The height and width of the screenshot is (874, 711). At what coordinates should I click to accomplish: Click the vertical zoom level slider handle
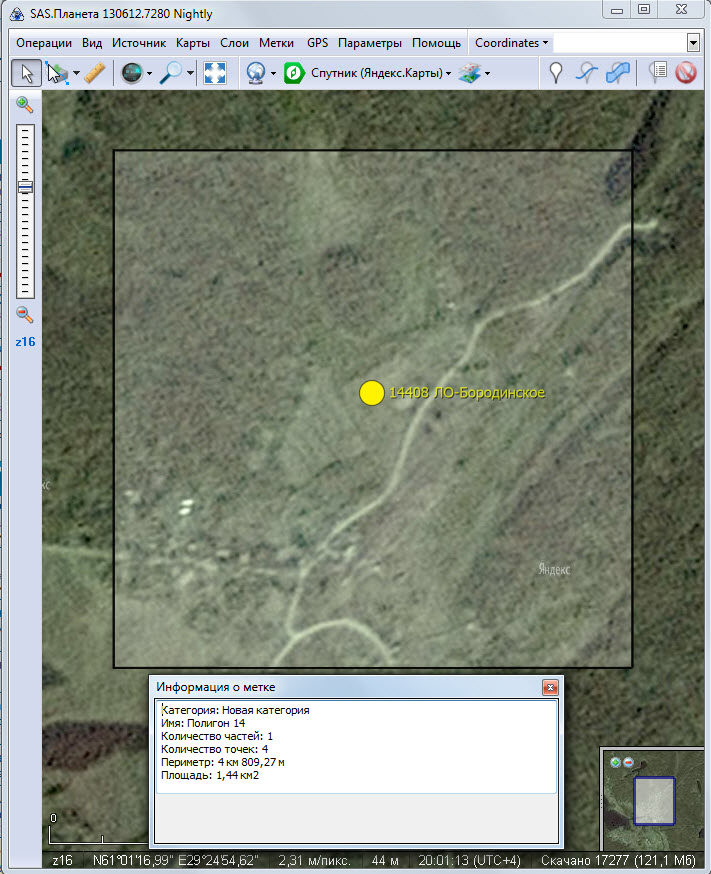[25, 187]
